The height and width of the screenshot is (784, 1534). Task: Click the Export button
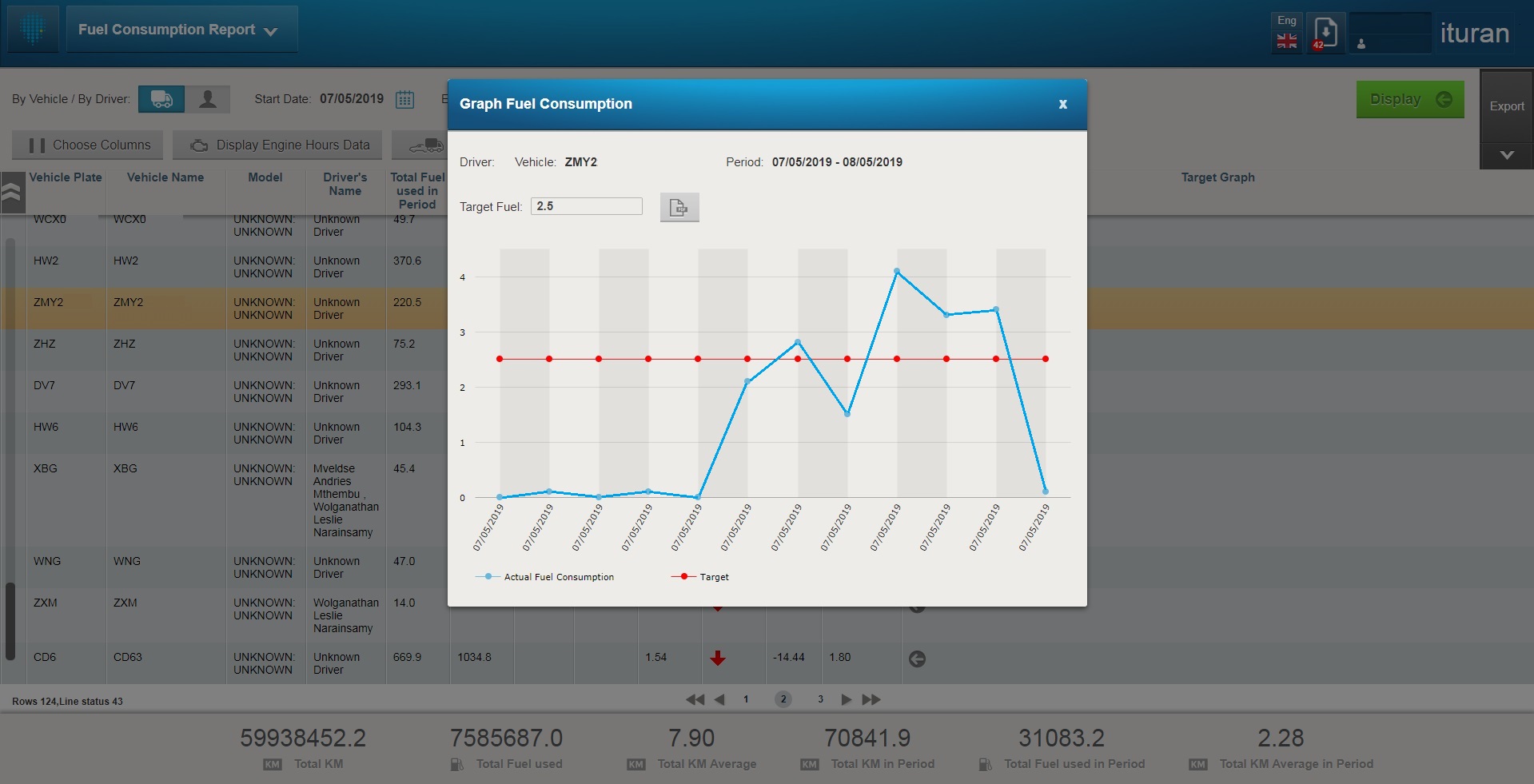pyautogui.click(x=1506, y=105)
